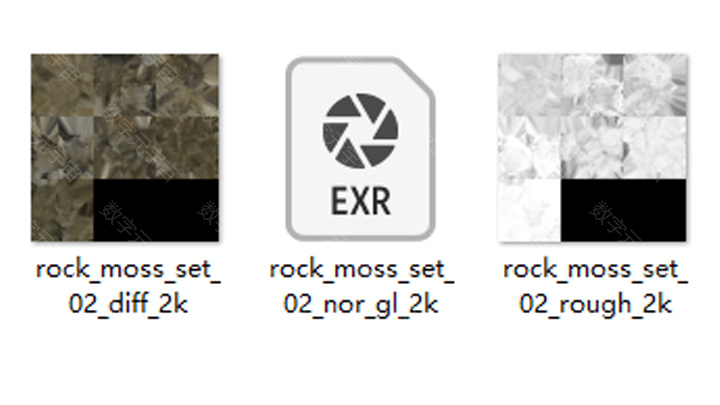Screen dimensions: 720x405
Task: Click the "EXR" lettering on the file icon
Action: pos(361,201)
